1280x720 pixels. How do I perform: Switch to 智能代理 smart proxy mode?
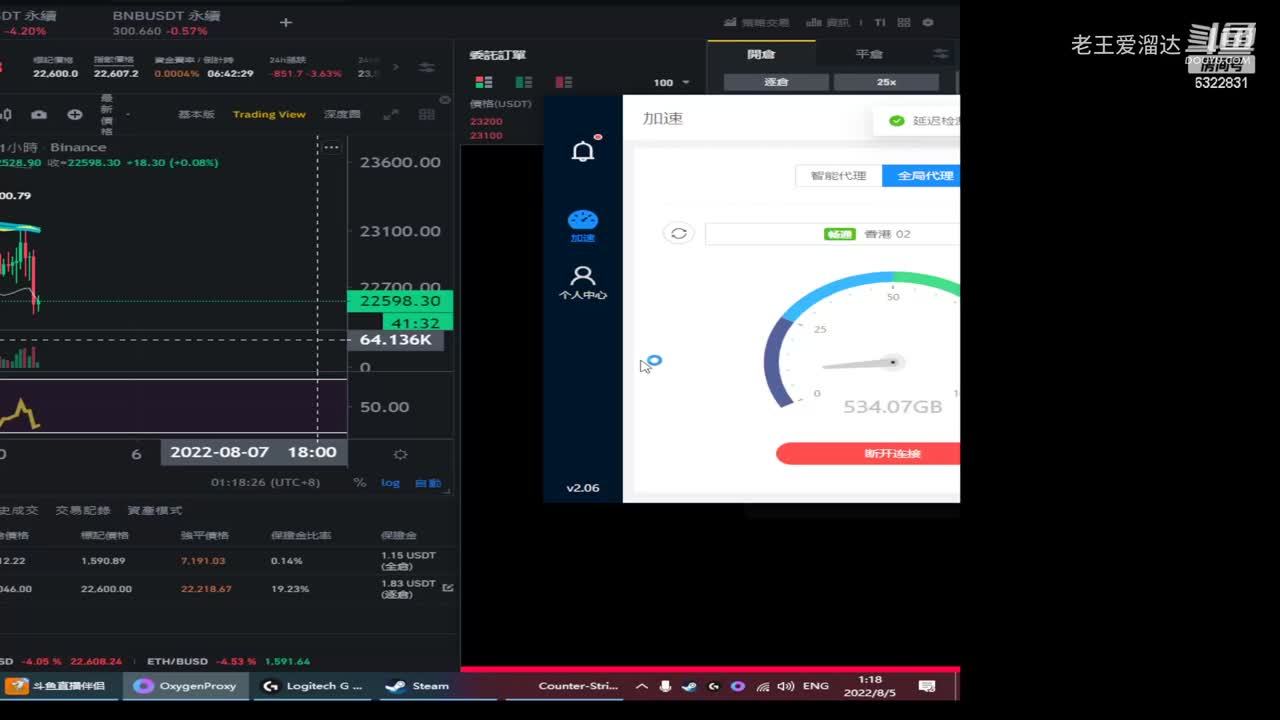click(838, 176)
